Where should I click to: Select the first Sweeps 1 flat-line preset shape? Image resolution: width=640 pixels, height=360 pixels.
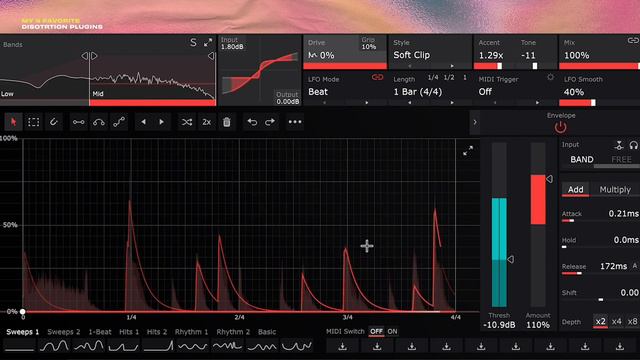[19, 346]
